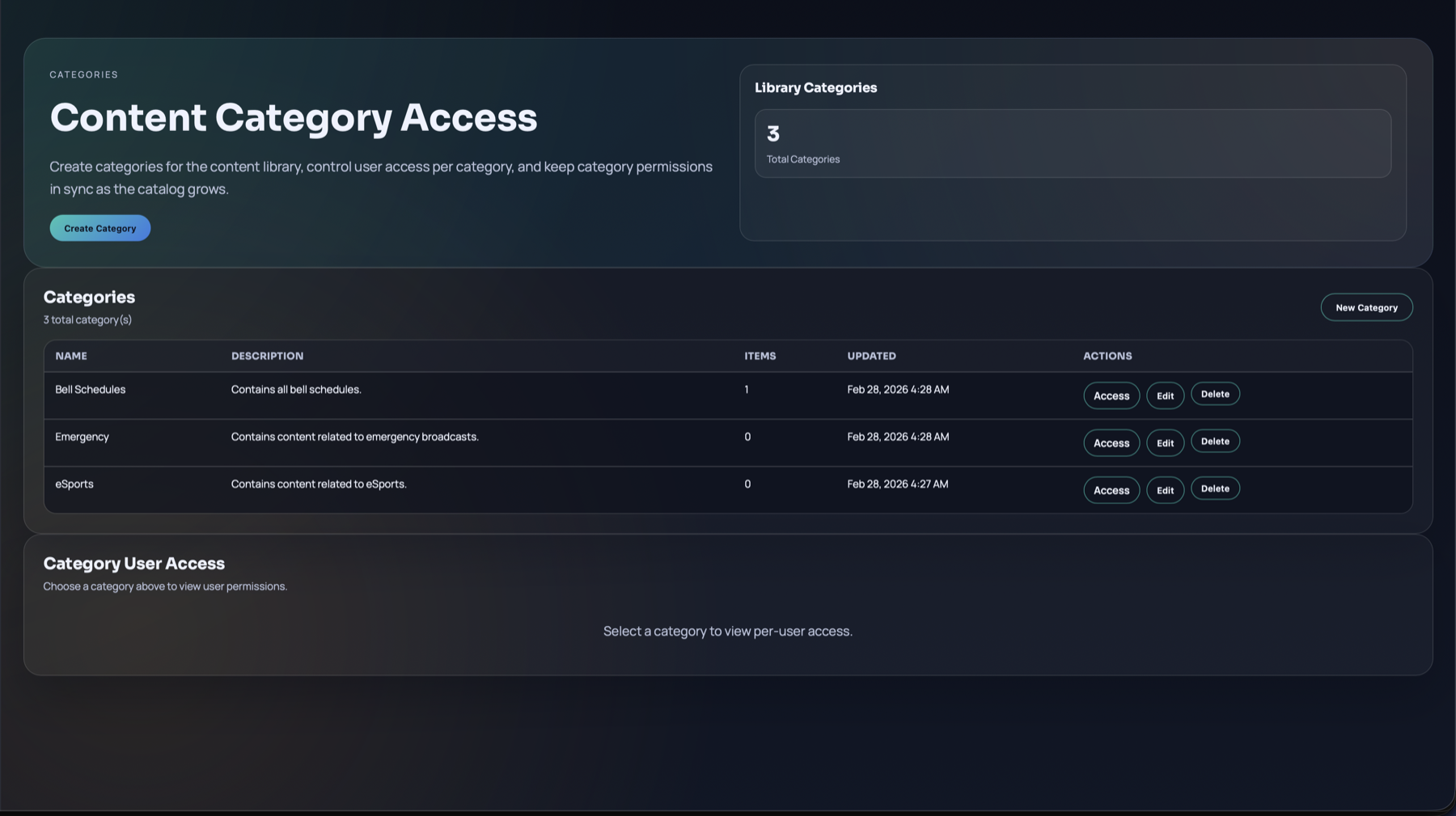
Task: Click the Category User Access heading
Action: [x=133, y=563]
